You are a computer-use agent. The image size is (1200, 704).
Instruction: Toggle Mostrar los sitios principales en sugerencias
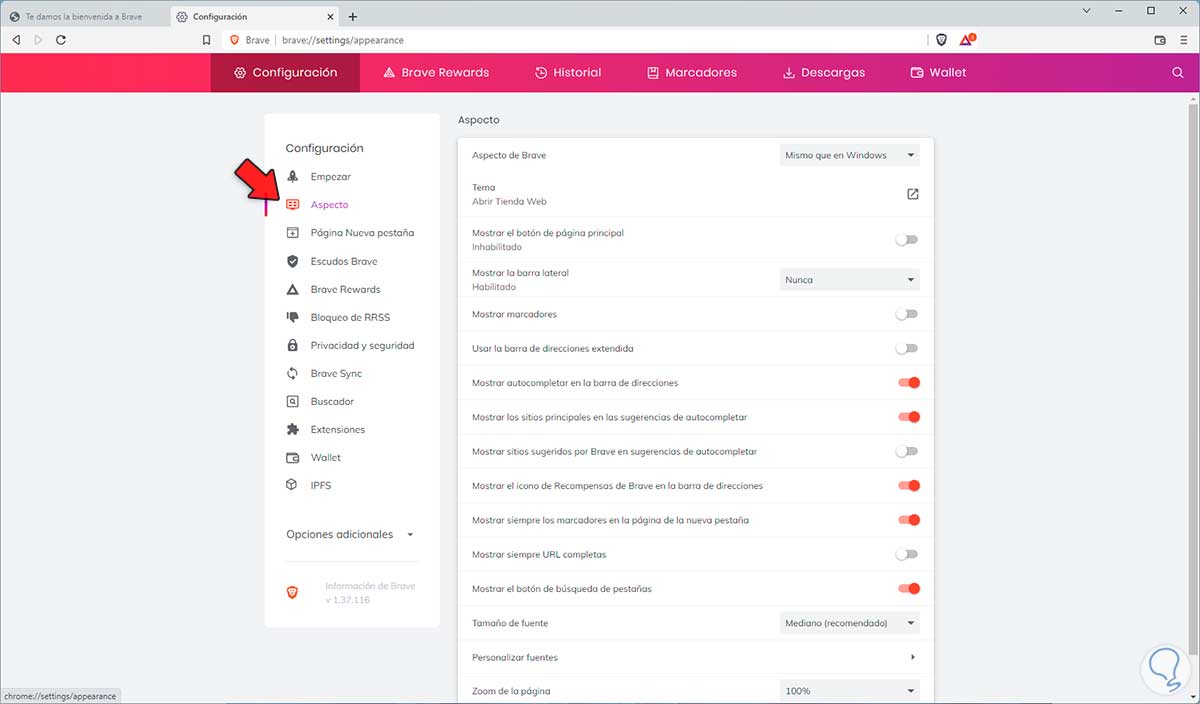coord(908,417)
